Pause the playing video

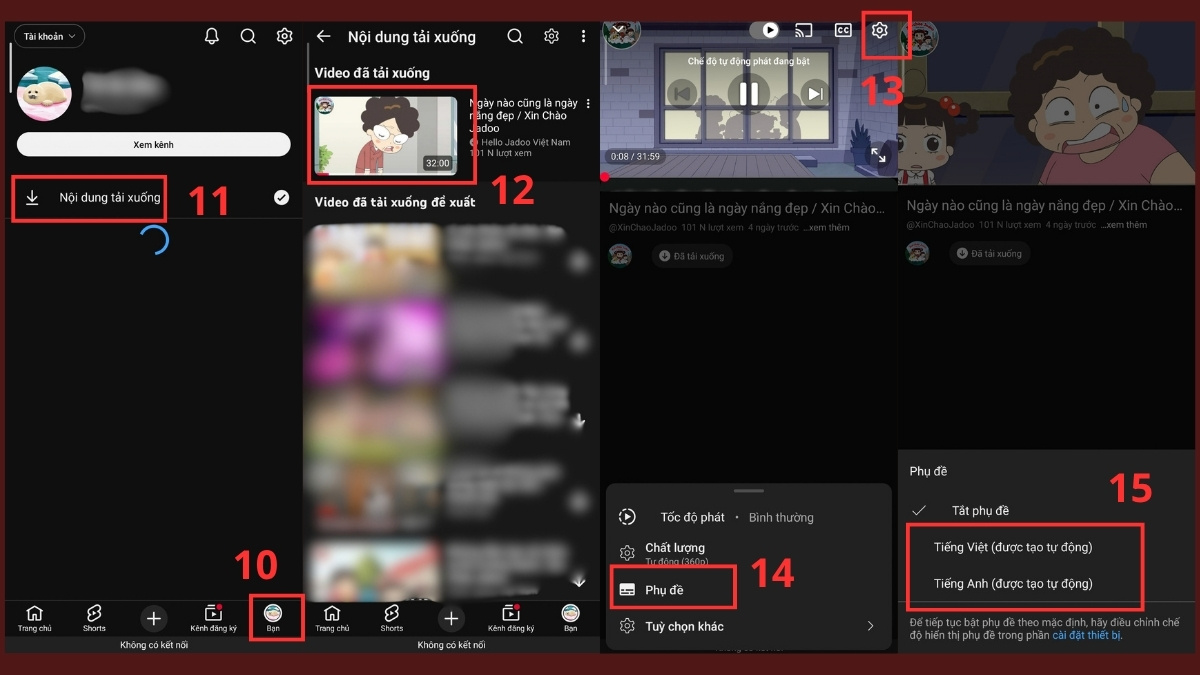748,94
